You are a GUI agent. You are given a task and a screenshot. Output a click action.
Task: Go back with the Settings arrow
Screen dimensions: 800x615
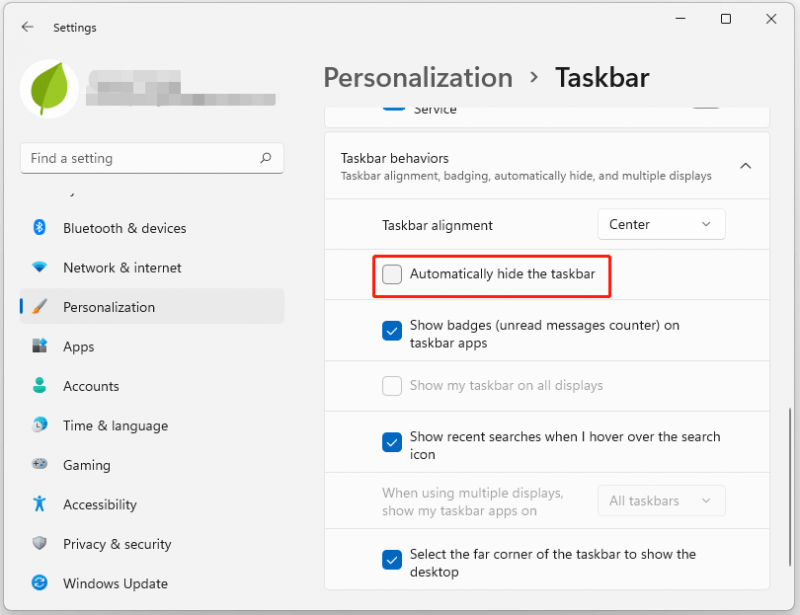[27, 27]
